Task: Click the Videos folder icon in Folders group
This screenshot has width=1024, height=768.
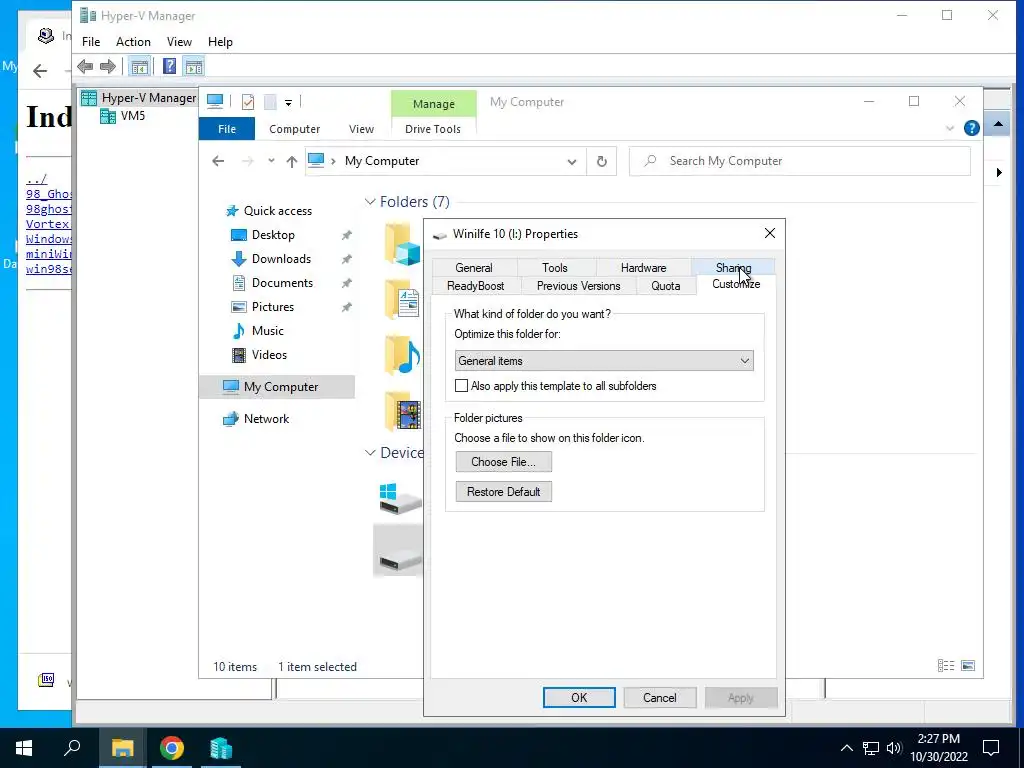Action: [402, 410]
